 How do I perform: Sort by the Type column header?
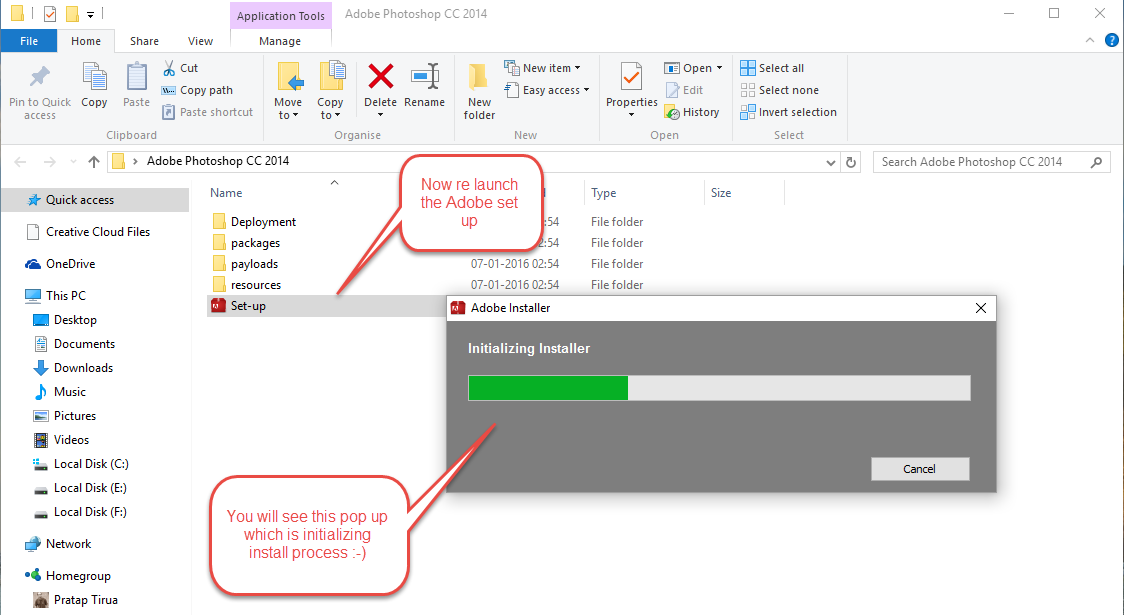pos(604,193)
